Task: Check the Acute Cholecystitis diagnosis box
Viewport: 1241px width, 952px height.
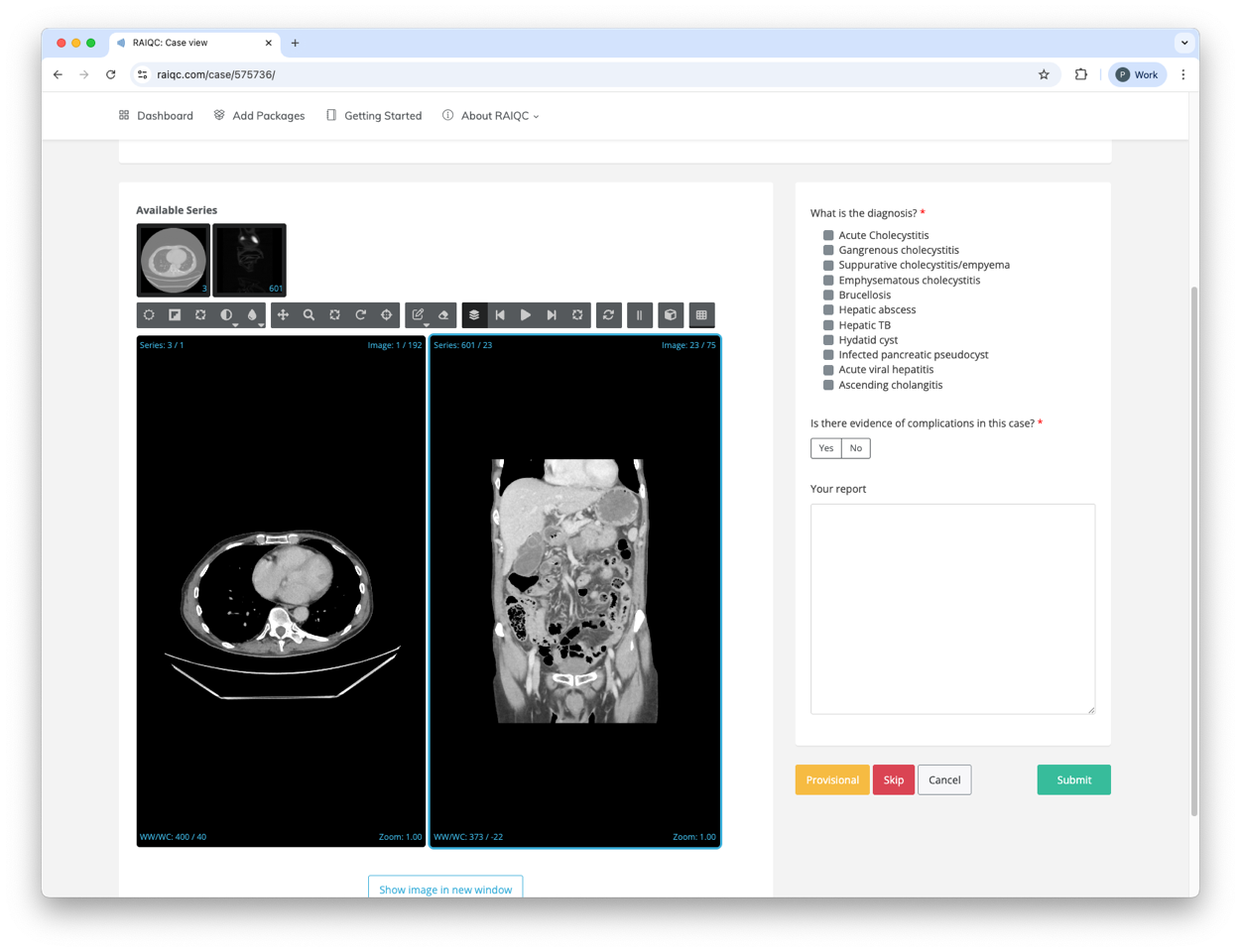Action: (x=828, y=235)
